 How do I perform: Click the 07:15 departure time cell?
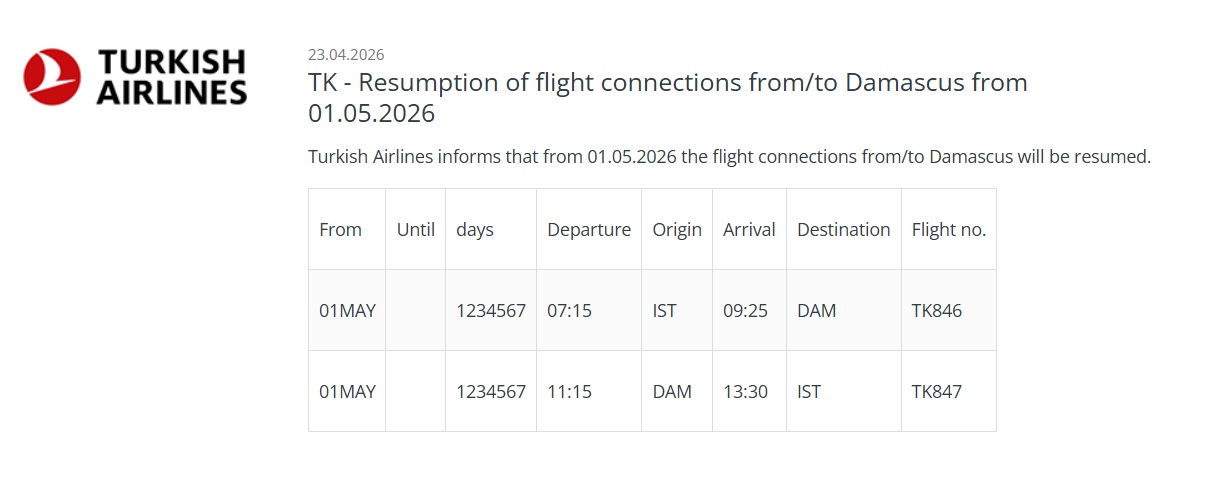[x=569, y=310]
